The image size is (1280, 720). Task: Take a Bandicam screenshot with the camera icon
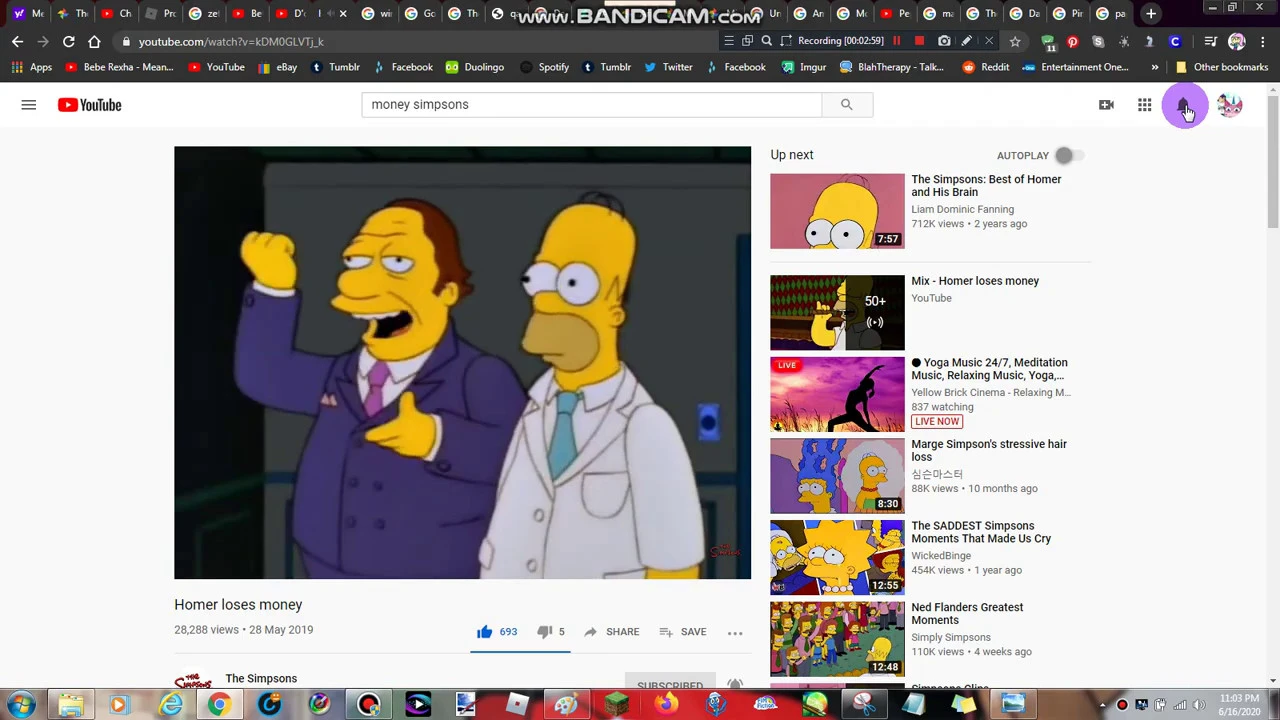coord(944,41)
